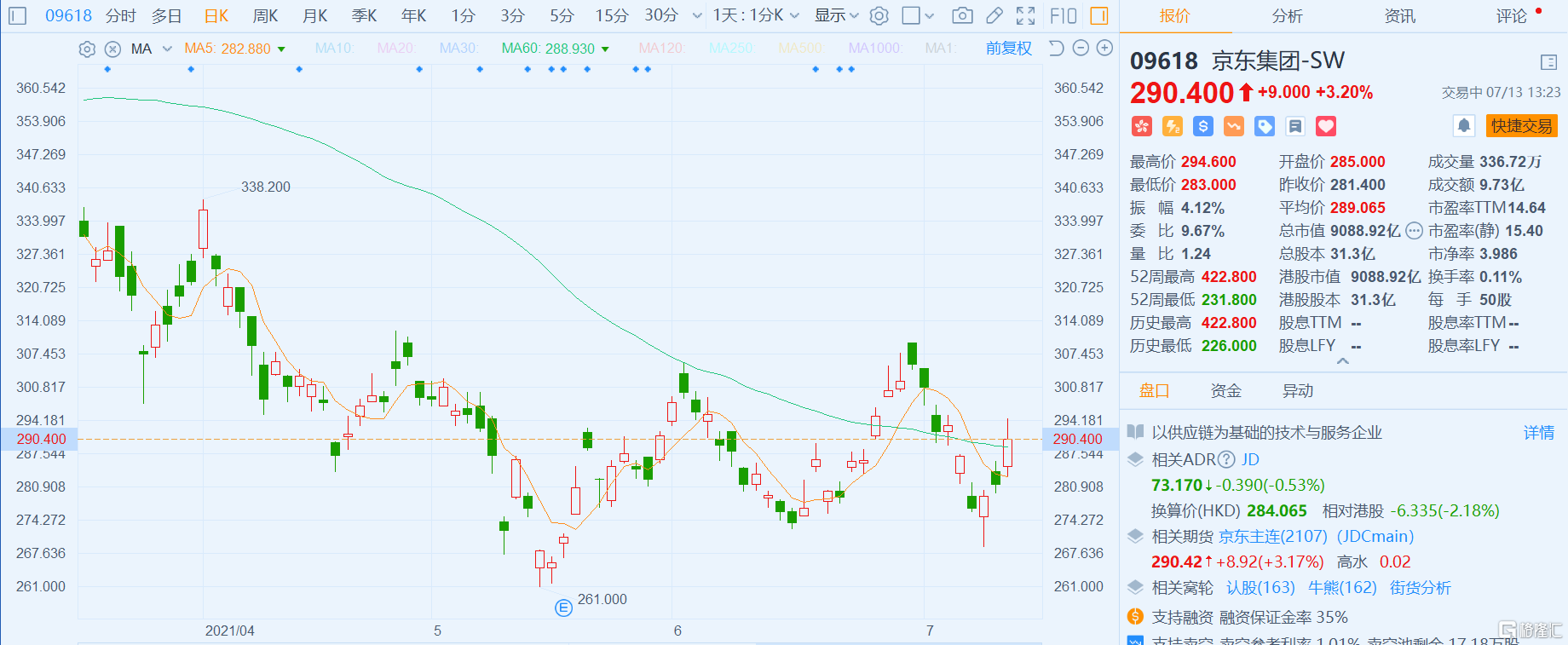Select the 15分 chart period
This screenshot has width=1568, height=645.
612,15
